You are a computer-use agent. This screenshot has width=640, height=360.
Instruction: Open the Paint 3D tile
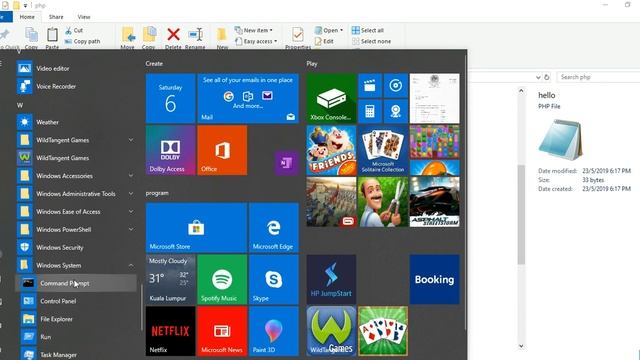click(x=273, y=331)
